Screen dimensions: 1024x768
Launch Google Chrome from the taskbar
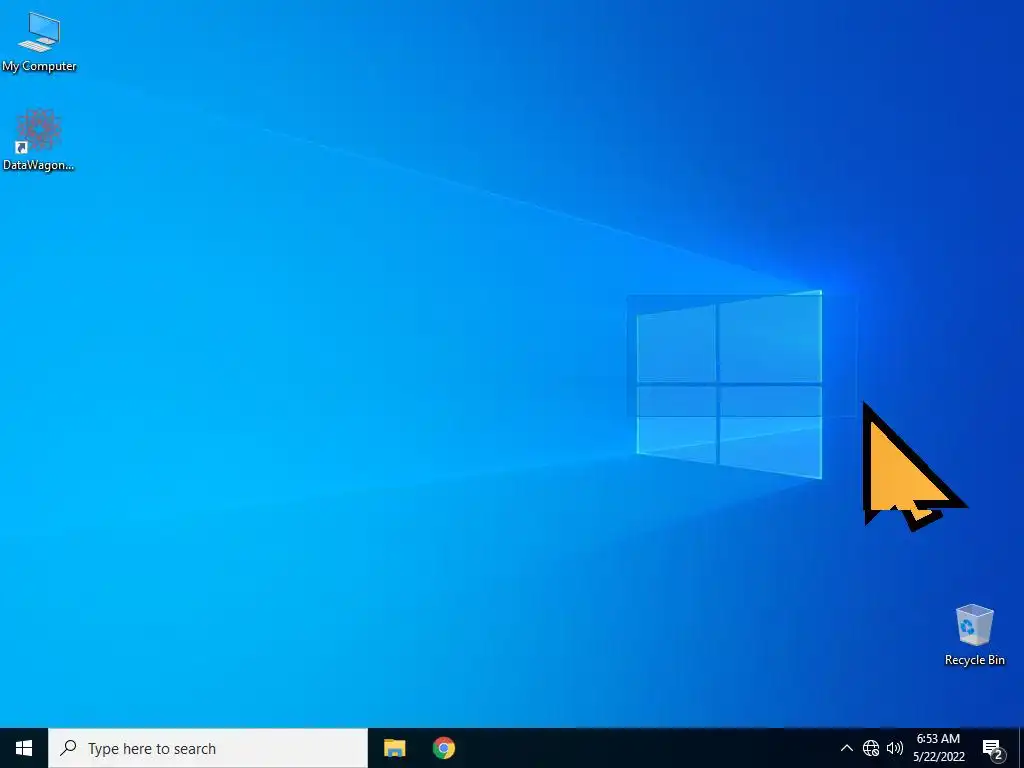point(443,748)
